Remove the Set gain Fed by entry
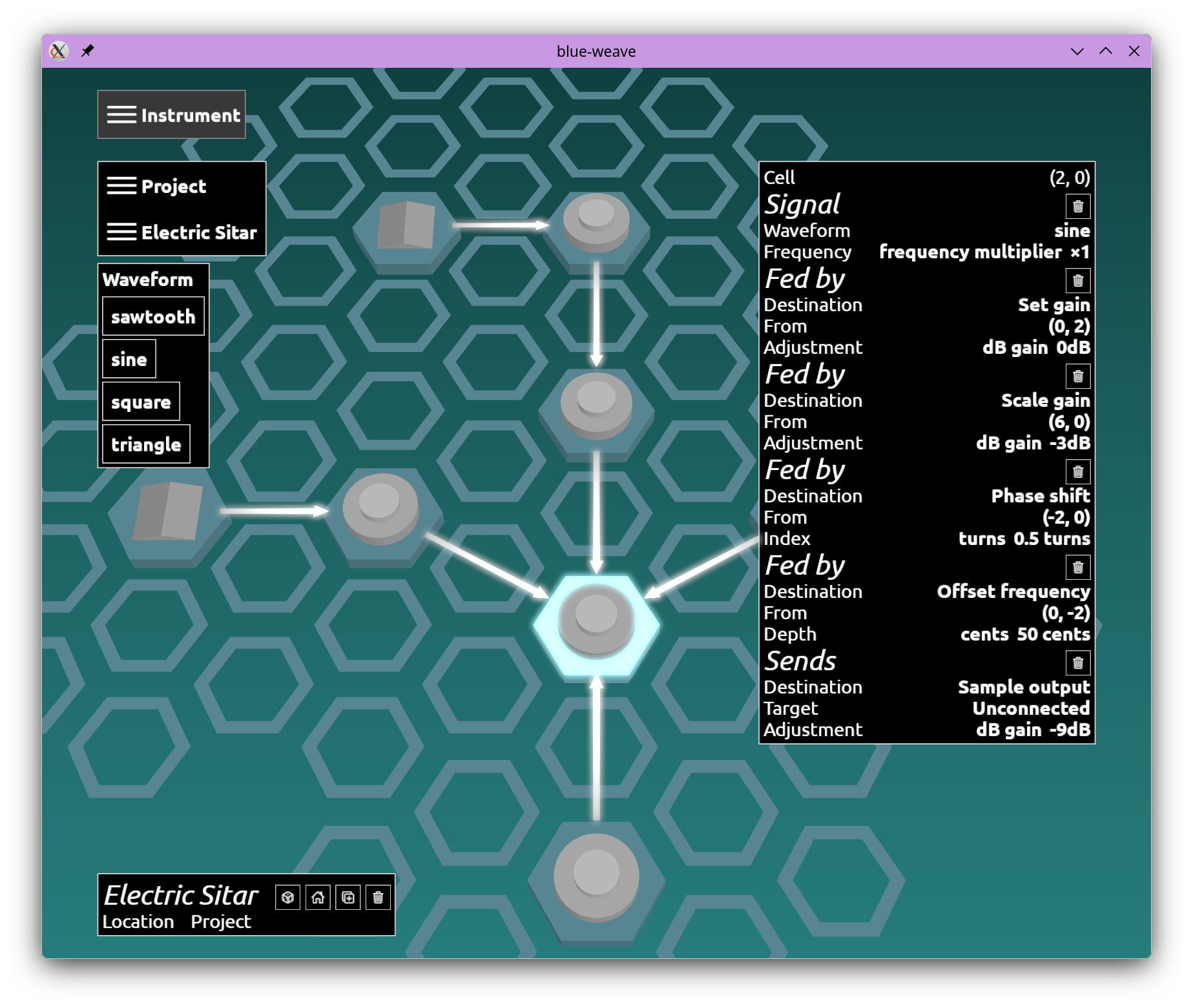The width and height of the screenshot is (1193, 1008). coord(1078,281)
